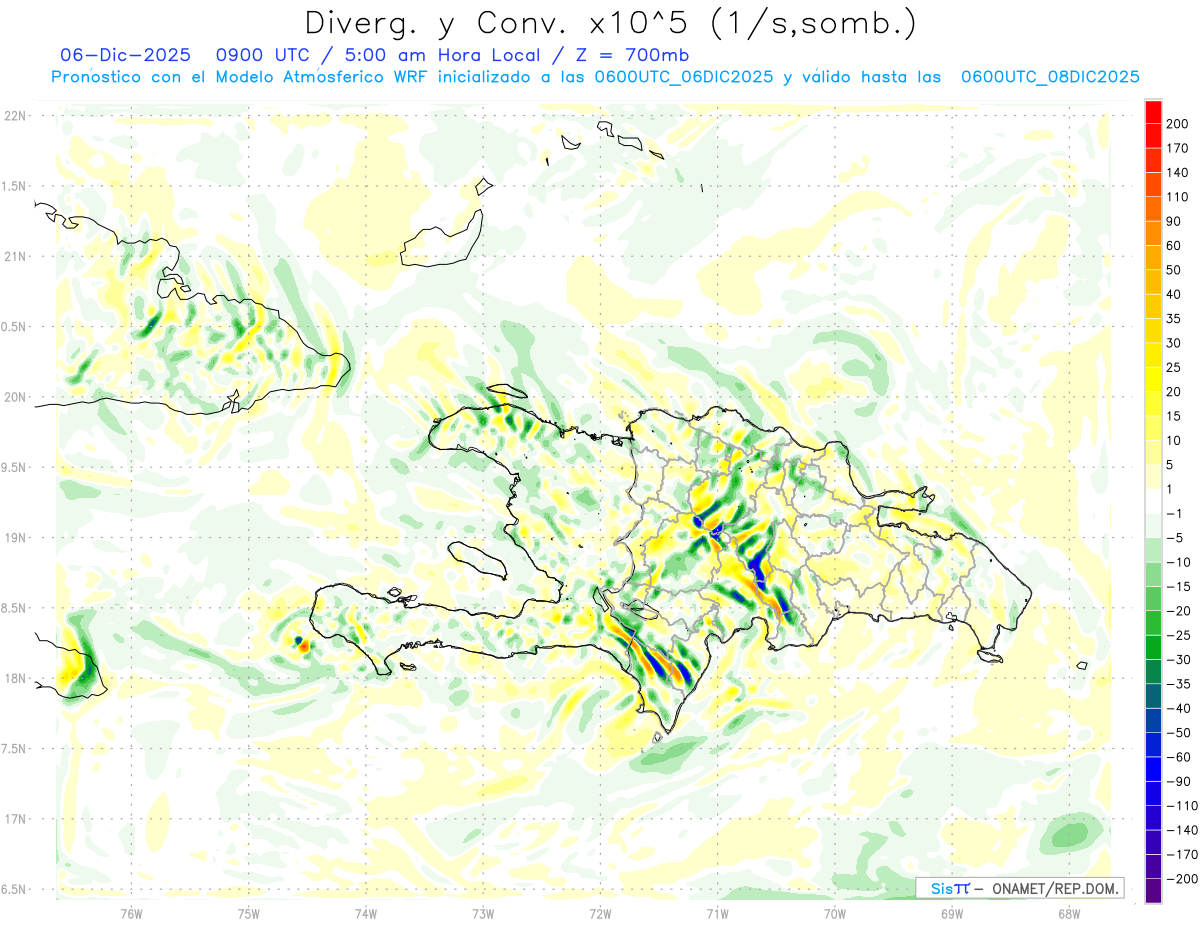Click the truncated latitude label '8.5N'
The width and height of the screenshot is (1200, 927).
coord(13,608)
